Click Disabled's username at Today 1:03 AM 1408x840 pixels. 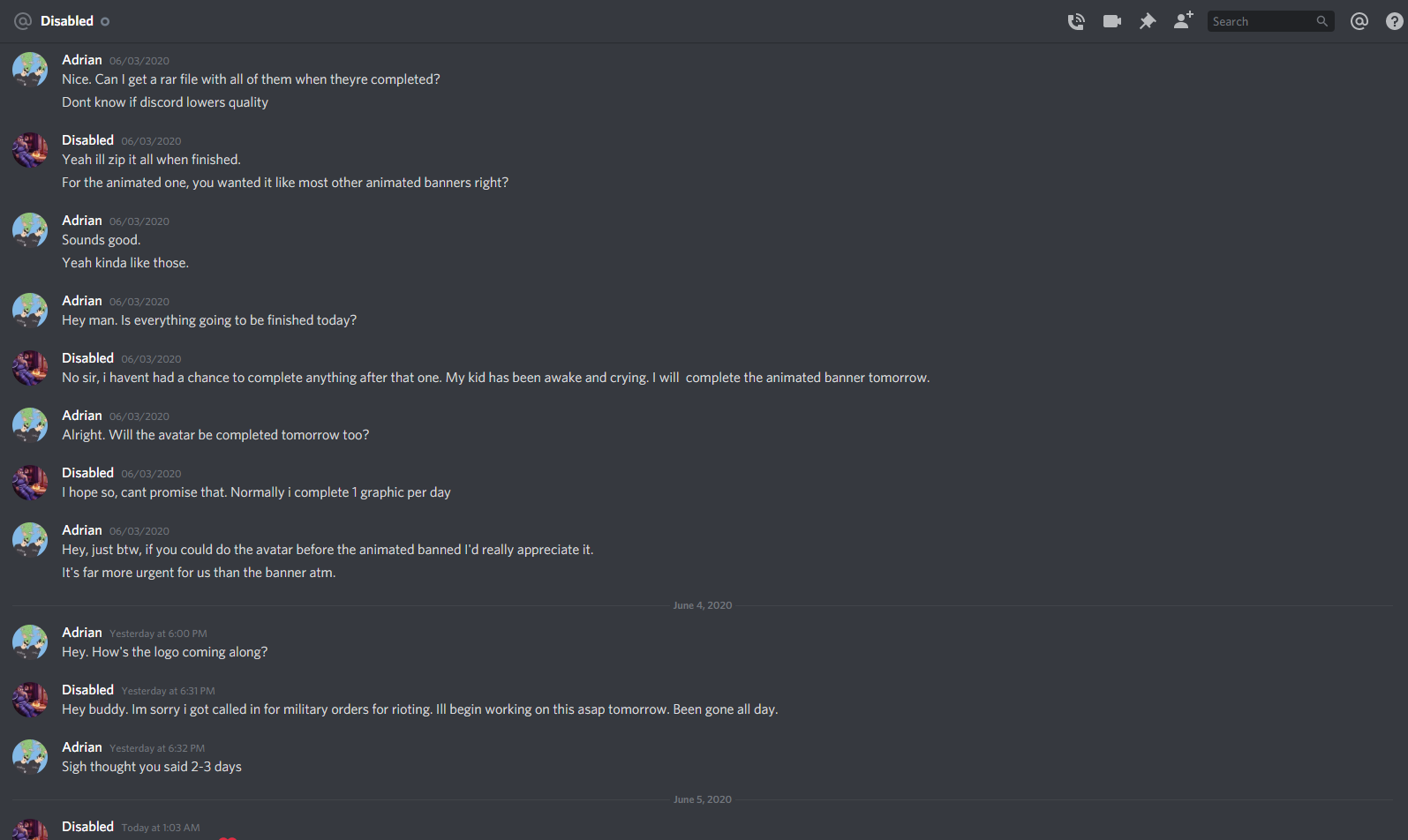coord(87,827)
